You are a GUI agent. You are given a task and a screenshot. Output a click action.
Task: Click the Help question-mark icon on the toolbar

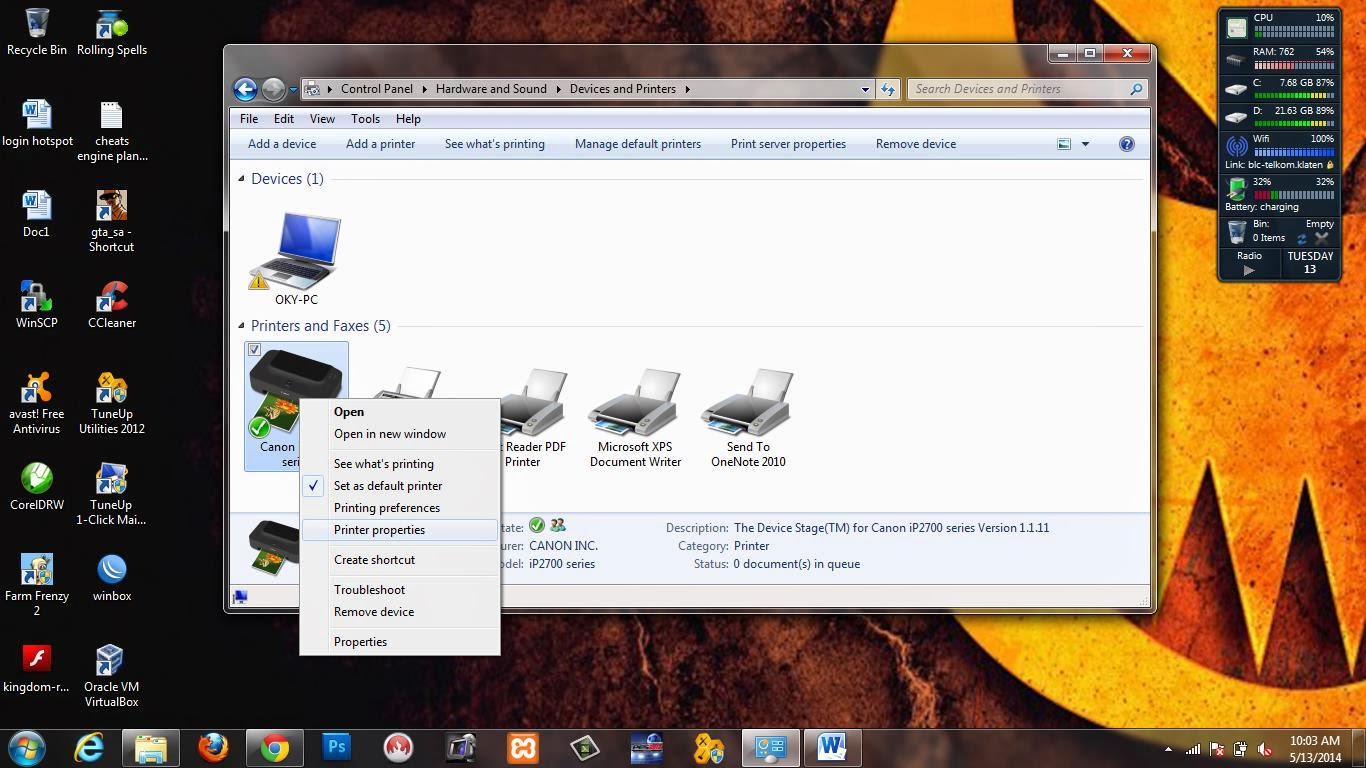(1126, 143)
